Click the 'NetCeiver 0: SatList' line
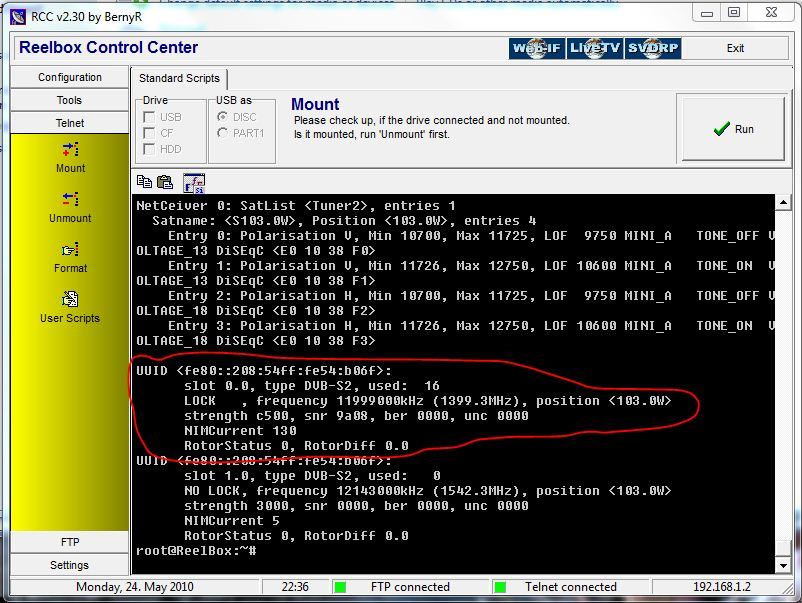 point(296,206)
